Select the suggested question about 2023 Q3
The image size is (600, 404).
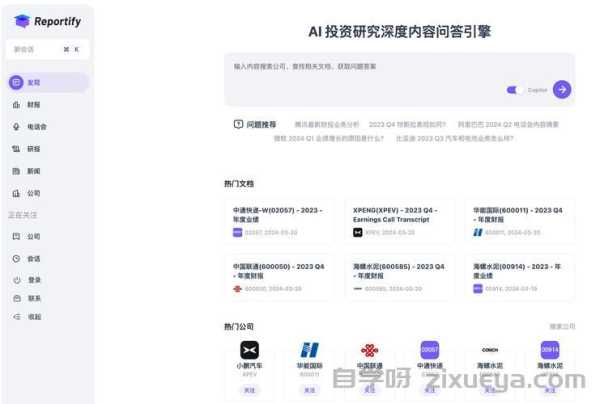(455, 138)
